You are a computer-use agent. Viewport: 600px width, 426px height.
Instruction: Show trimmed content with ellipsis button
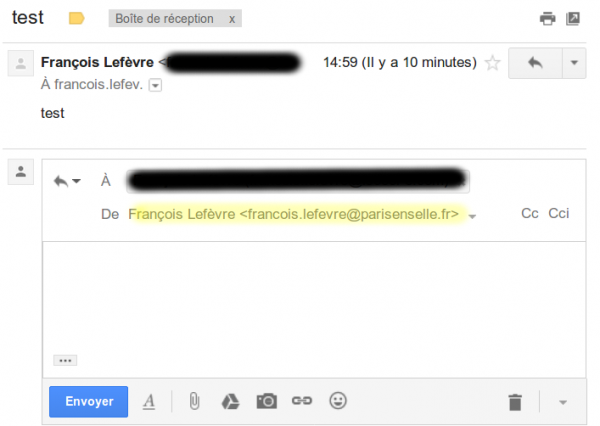65,361
